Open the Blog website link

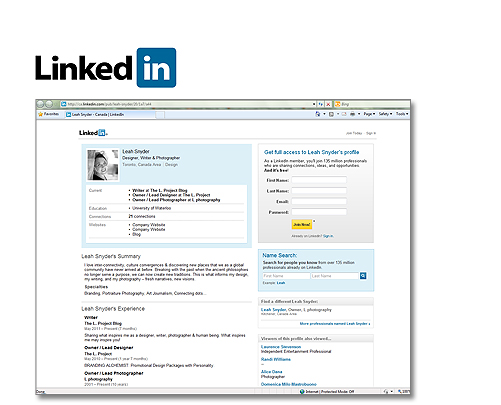click(137, 234)
